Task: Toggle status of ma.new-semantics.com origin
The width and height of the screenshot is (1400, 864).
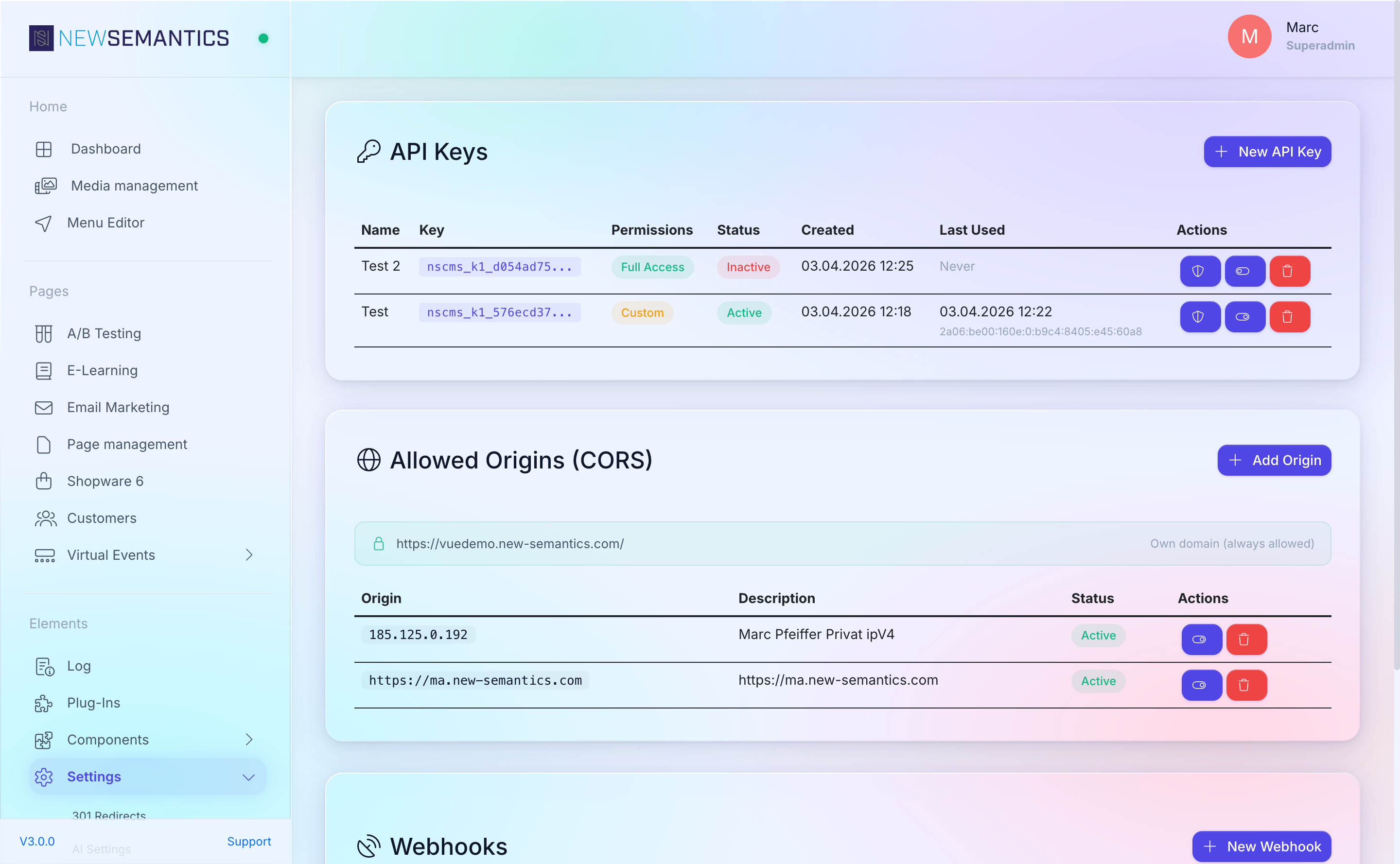Action: [x=1201, y=685]
